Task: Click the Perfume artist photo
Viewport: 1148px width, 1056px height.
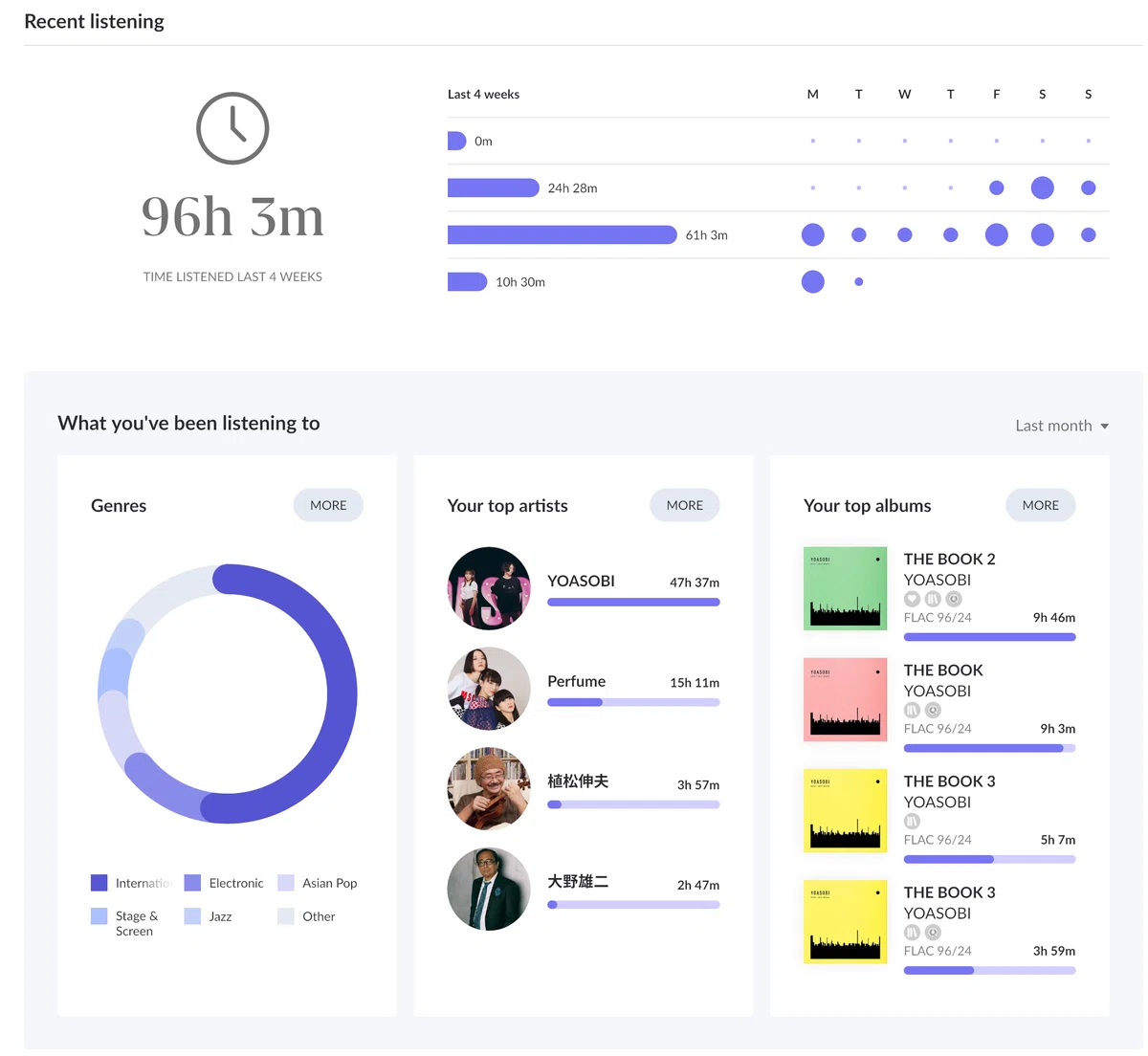Action: pyautogui.click(x=489, y=689)
